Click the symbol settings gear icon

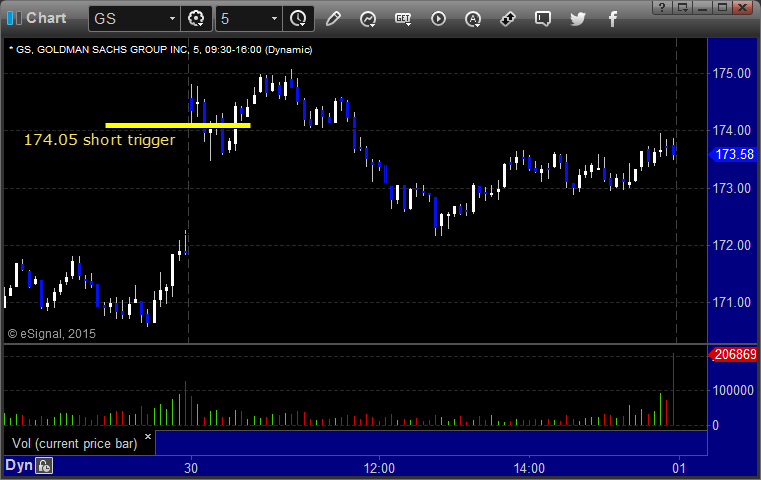(x=196, y=19)
